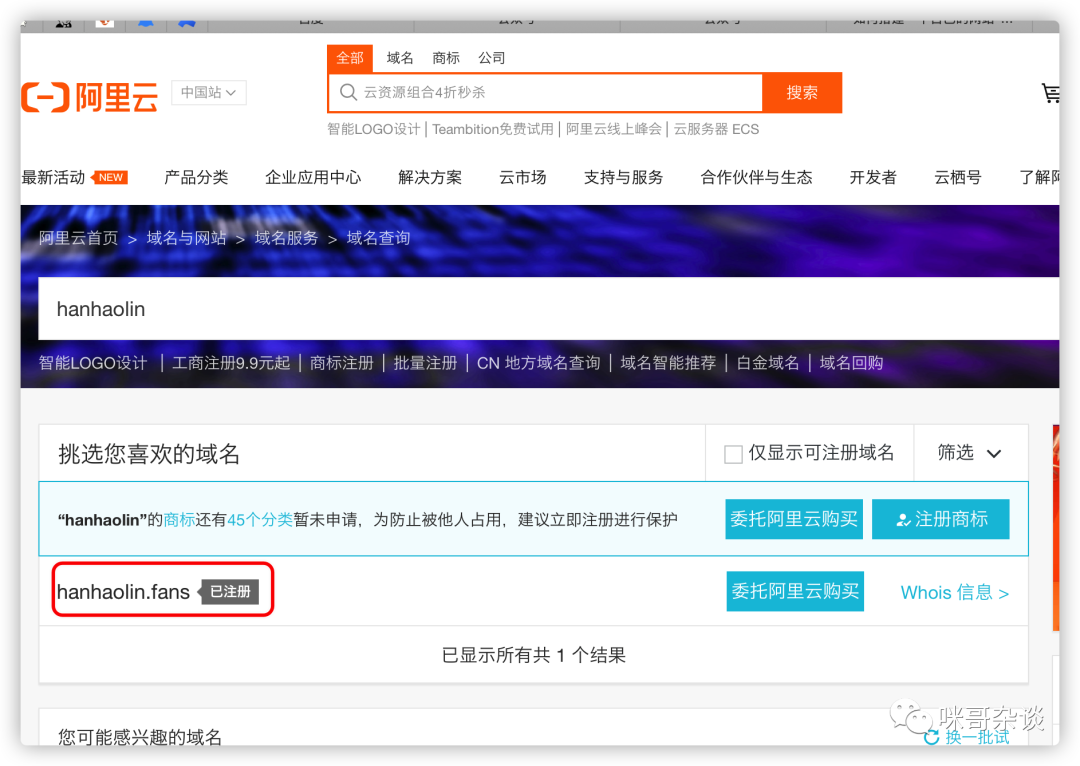Click the 换一批试试 refresh icon
The height and width of the screenshot is (766, 1080).
(x=931, y=737)
